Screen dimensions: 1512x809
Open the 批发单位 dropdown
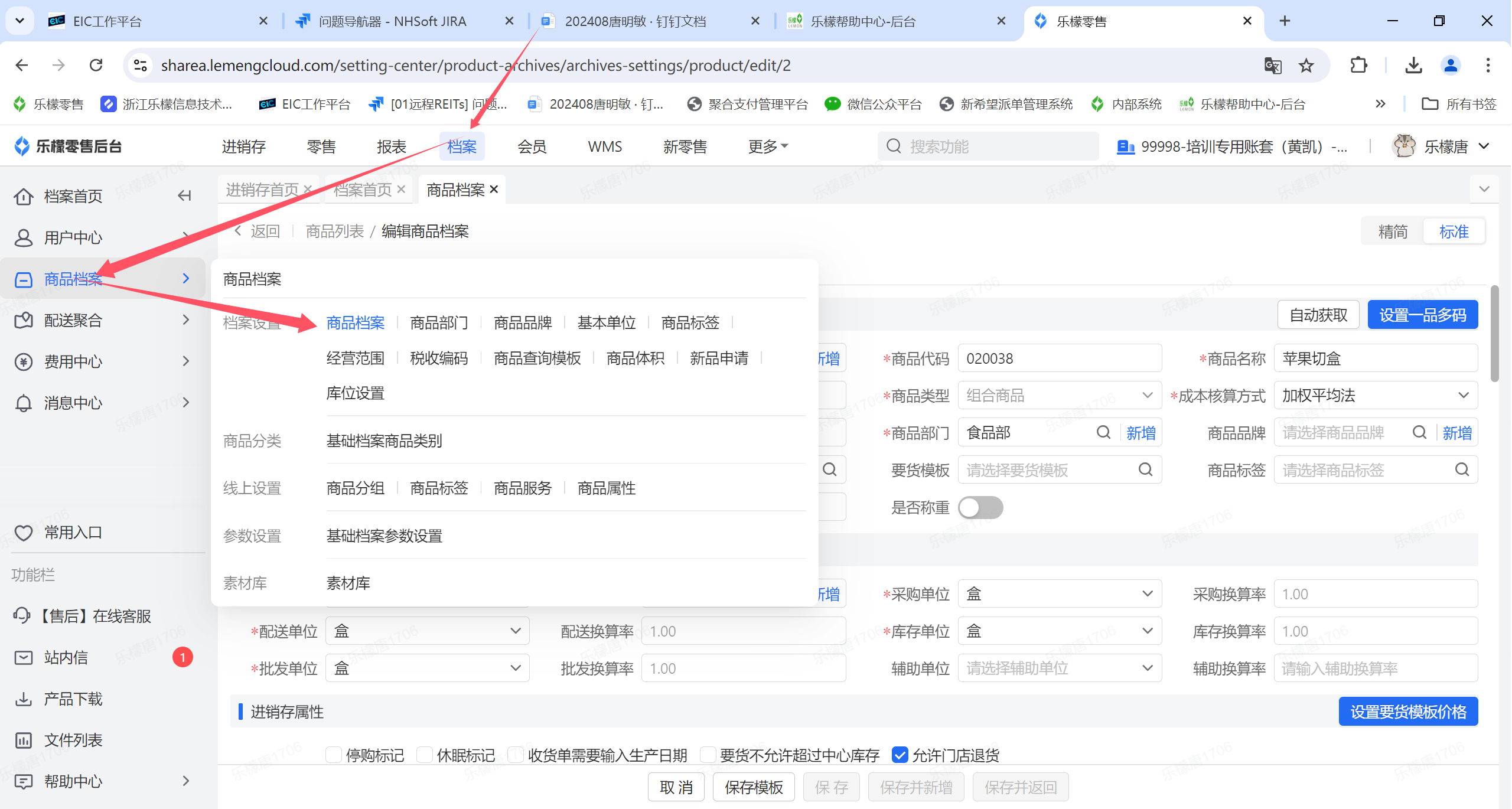pyautogui.click(x=428, y=668)
